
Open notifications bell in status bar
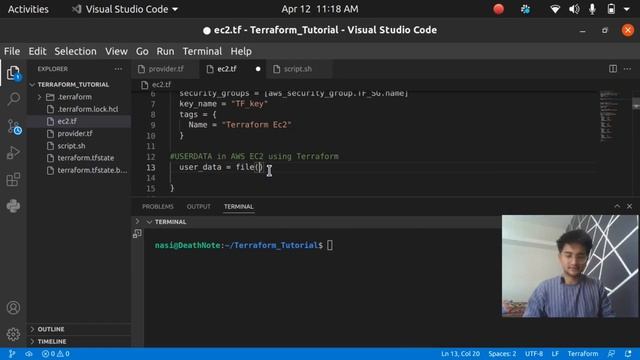(628, 354)
